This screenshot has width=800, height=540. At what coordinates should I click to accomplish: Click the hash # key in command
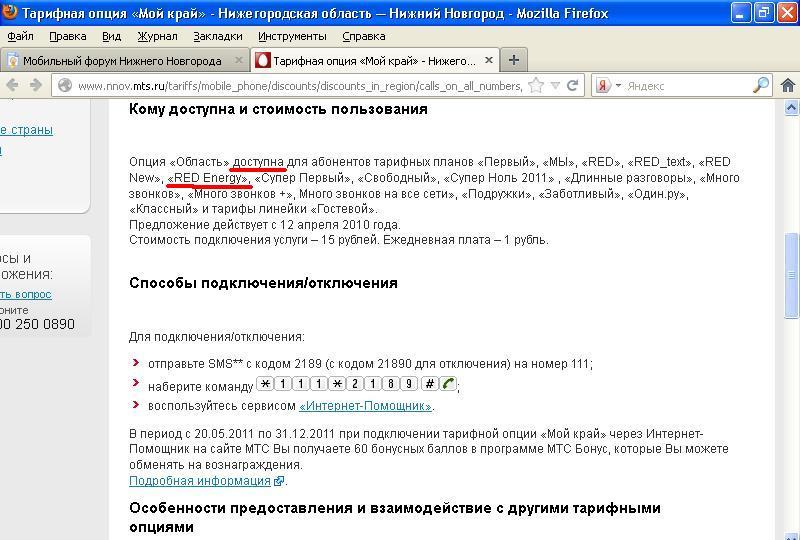coord(430,383)
